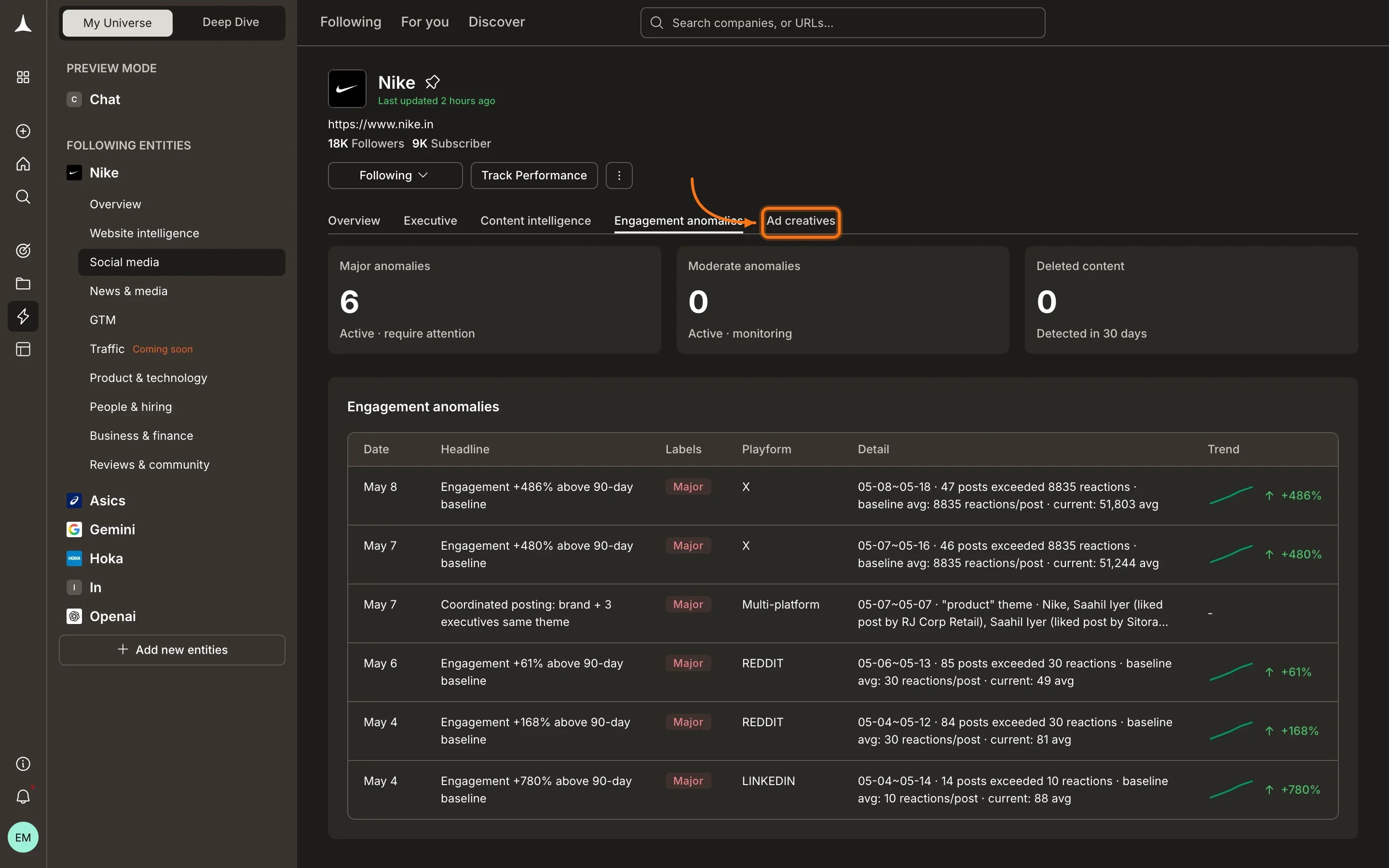
Task: Open News & media sidebar item
Action: point(129,291)
